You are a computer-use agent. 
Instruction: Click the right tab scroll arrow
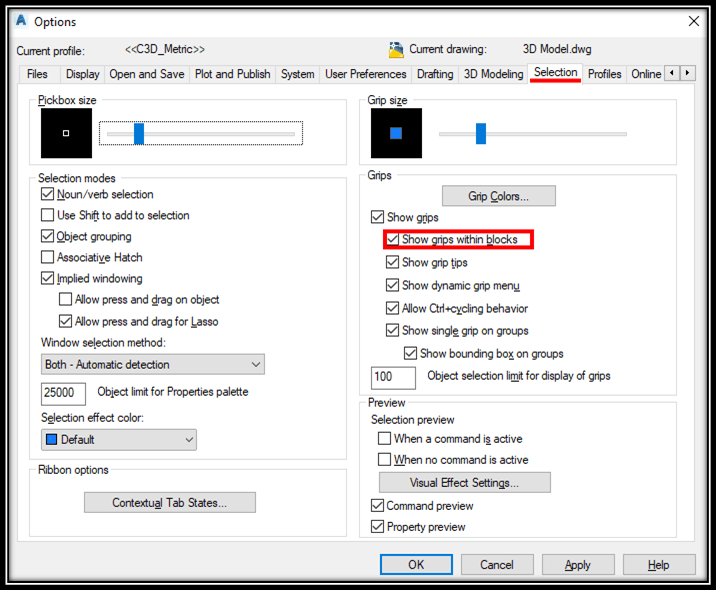coord(688,73)
